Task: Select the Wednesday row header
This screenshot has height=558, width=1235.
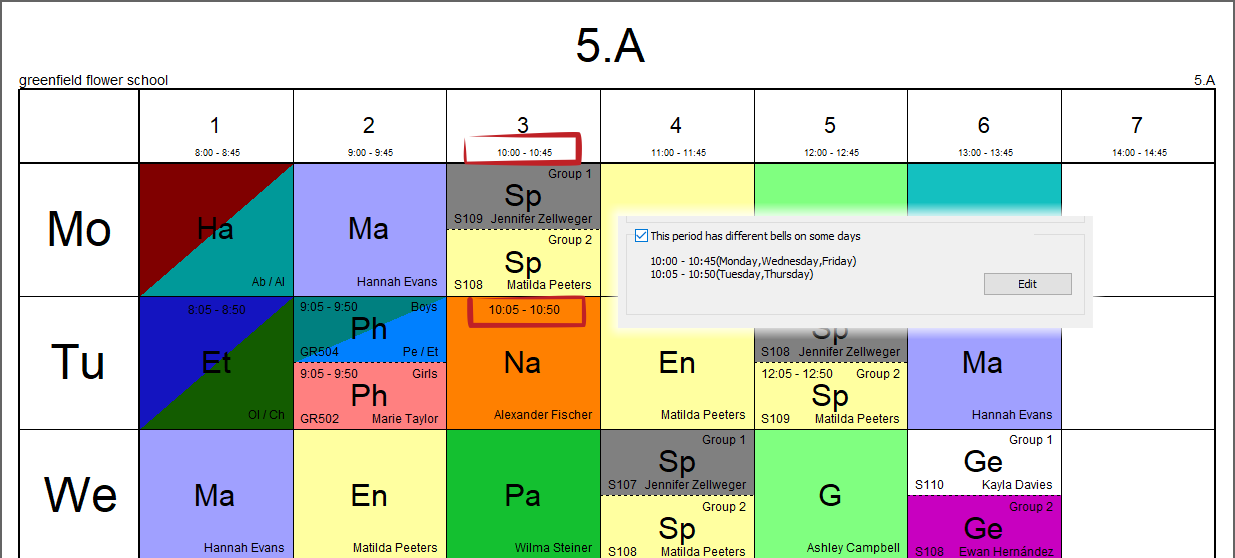Action: tap(79, 494)
